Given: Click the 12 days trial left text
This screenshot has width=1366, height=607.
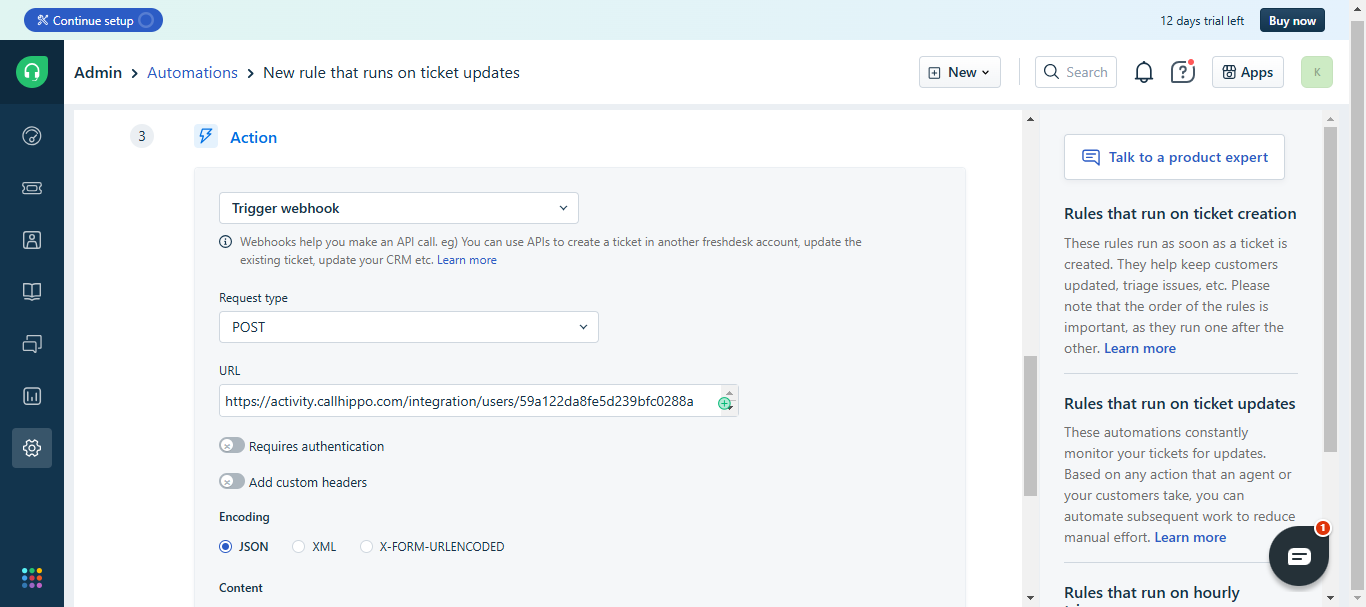Looking at the screenshot, I should tap(1202, 20).
